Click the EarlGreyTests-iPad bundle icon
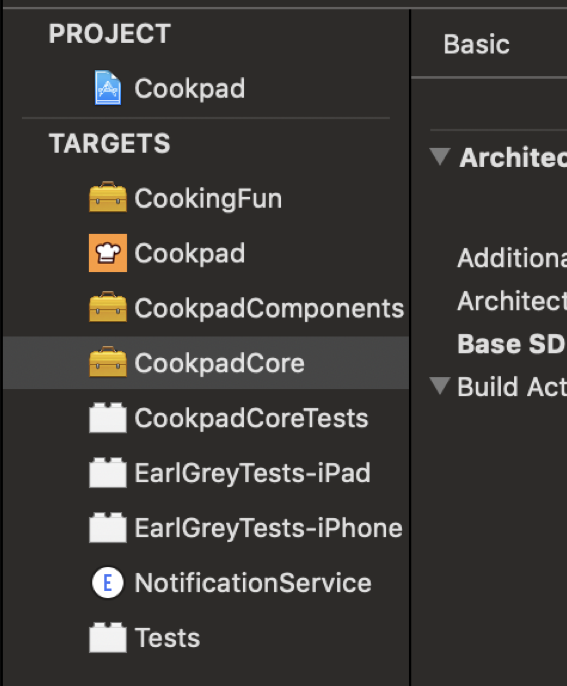The width and height of the screenshot is (567, 686). coord(108,473)
